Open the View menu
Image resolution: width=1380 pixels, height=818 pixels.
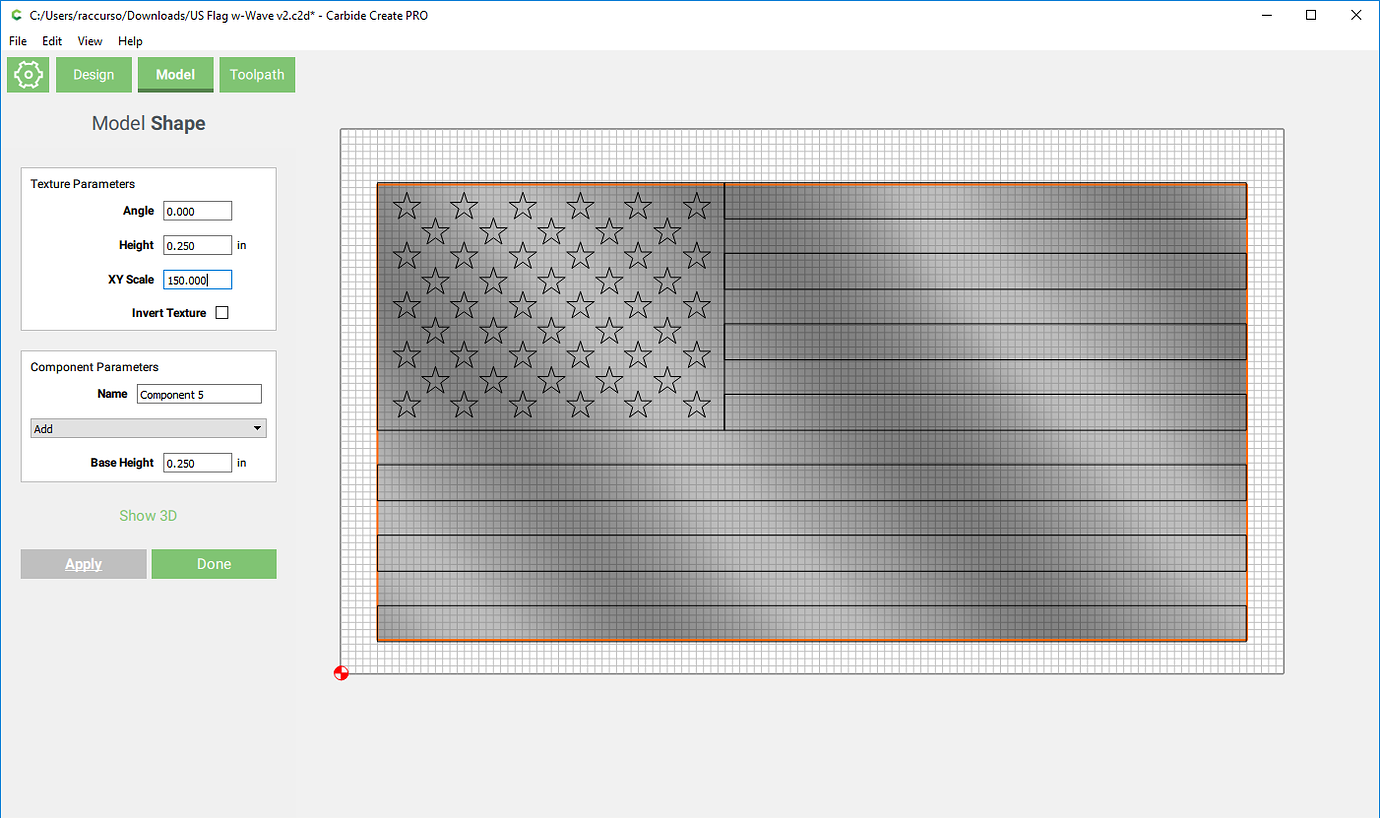(90, 41)
